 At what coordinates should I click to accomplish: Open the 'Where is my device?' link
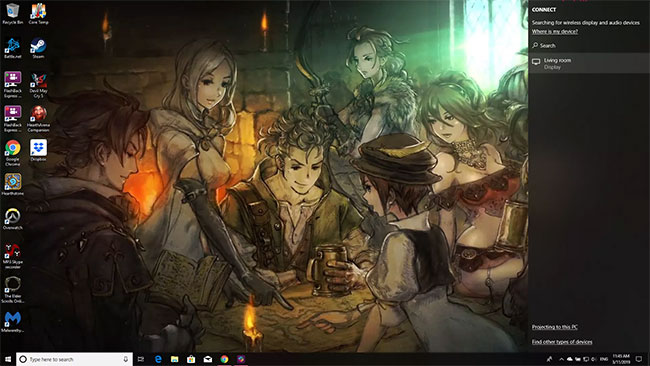click(x=555, y=32)
